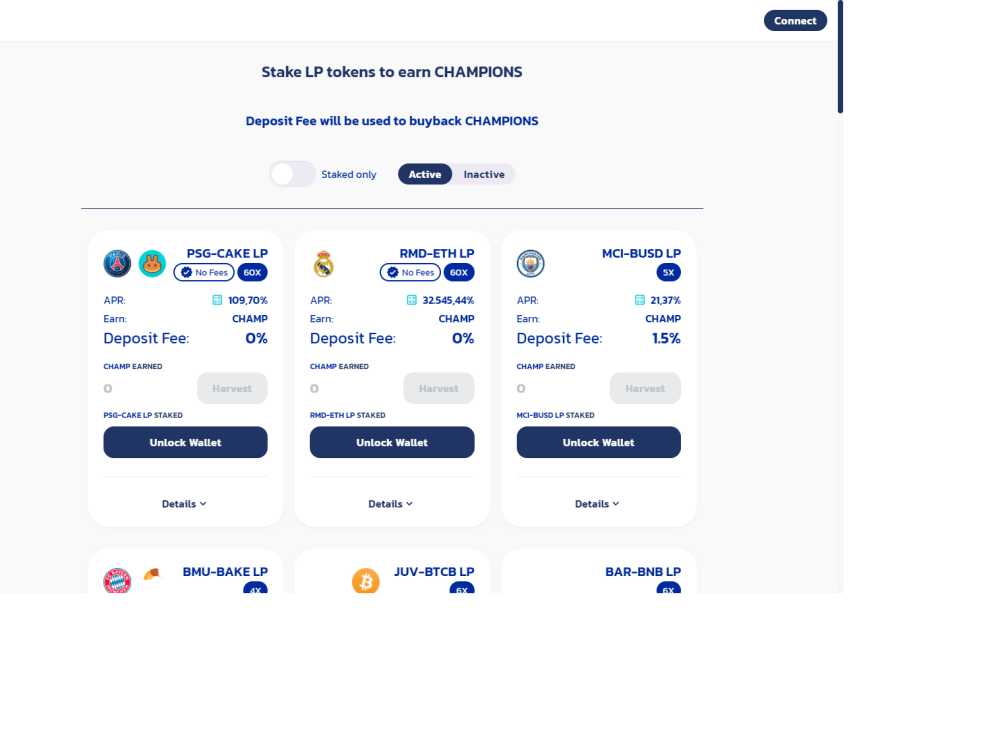Open APR calculator for PSG-CAKE LP
Screen dimensions: 1000x750
(217, 300)
